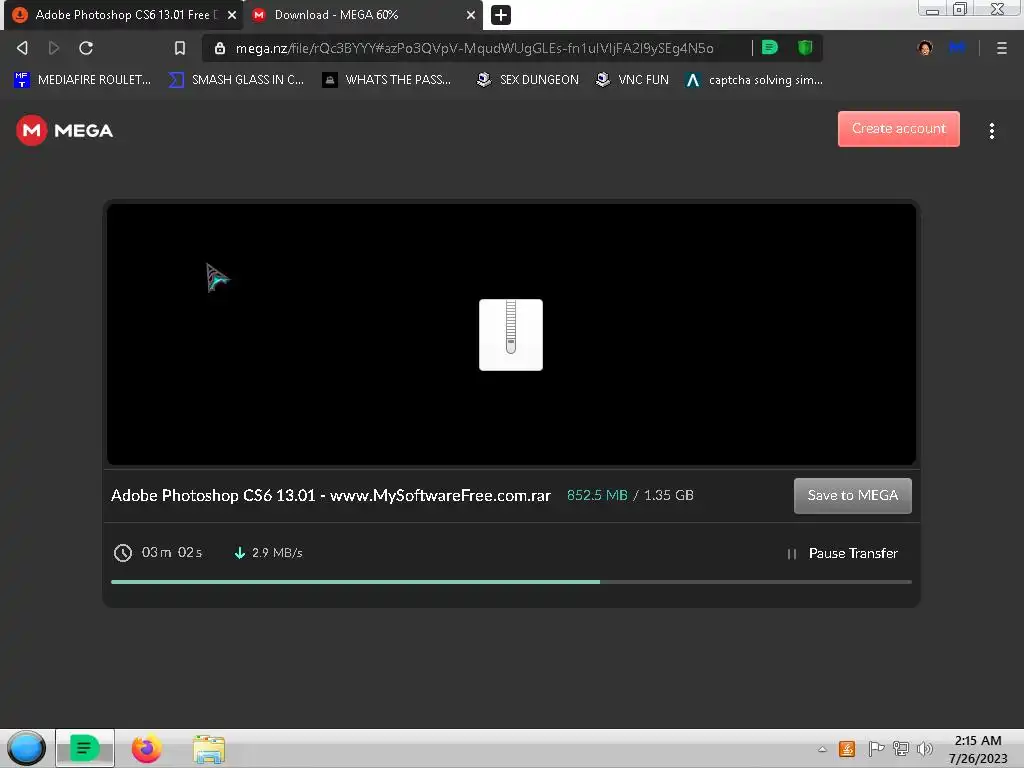Screen dimensions: 1024x768
Task: Reload the MEGA download page
Action: click(86, 48)
